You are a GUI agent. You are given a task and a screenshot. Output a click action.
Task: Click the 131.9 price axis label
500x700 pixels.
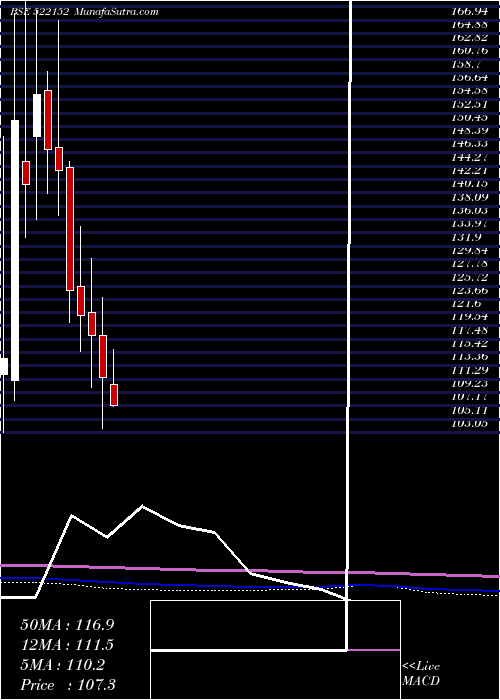click(x=467, y=237)
